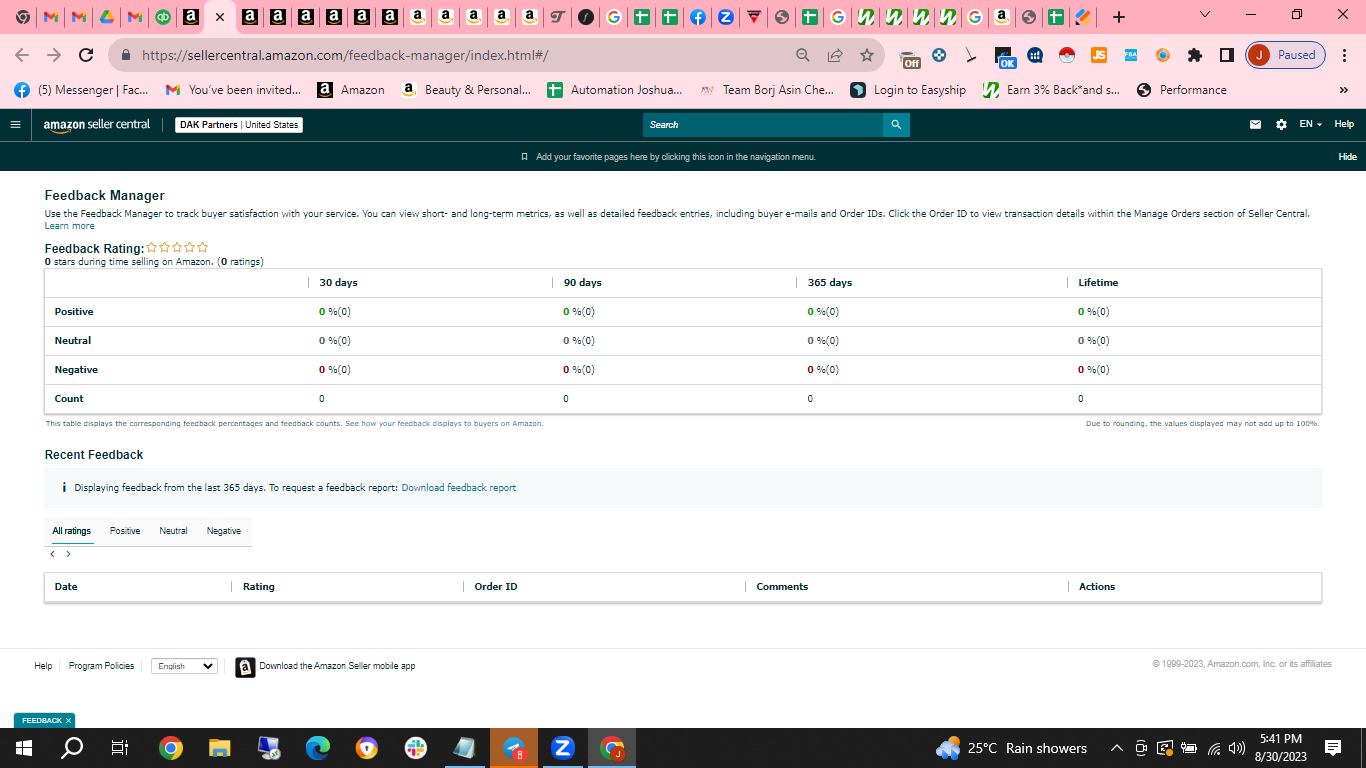Switch to the first Chrome browser tab
Image resolution: width=1366 pixels, height=768 pixels.
coord(23,17)
